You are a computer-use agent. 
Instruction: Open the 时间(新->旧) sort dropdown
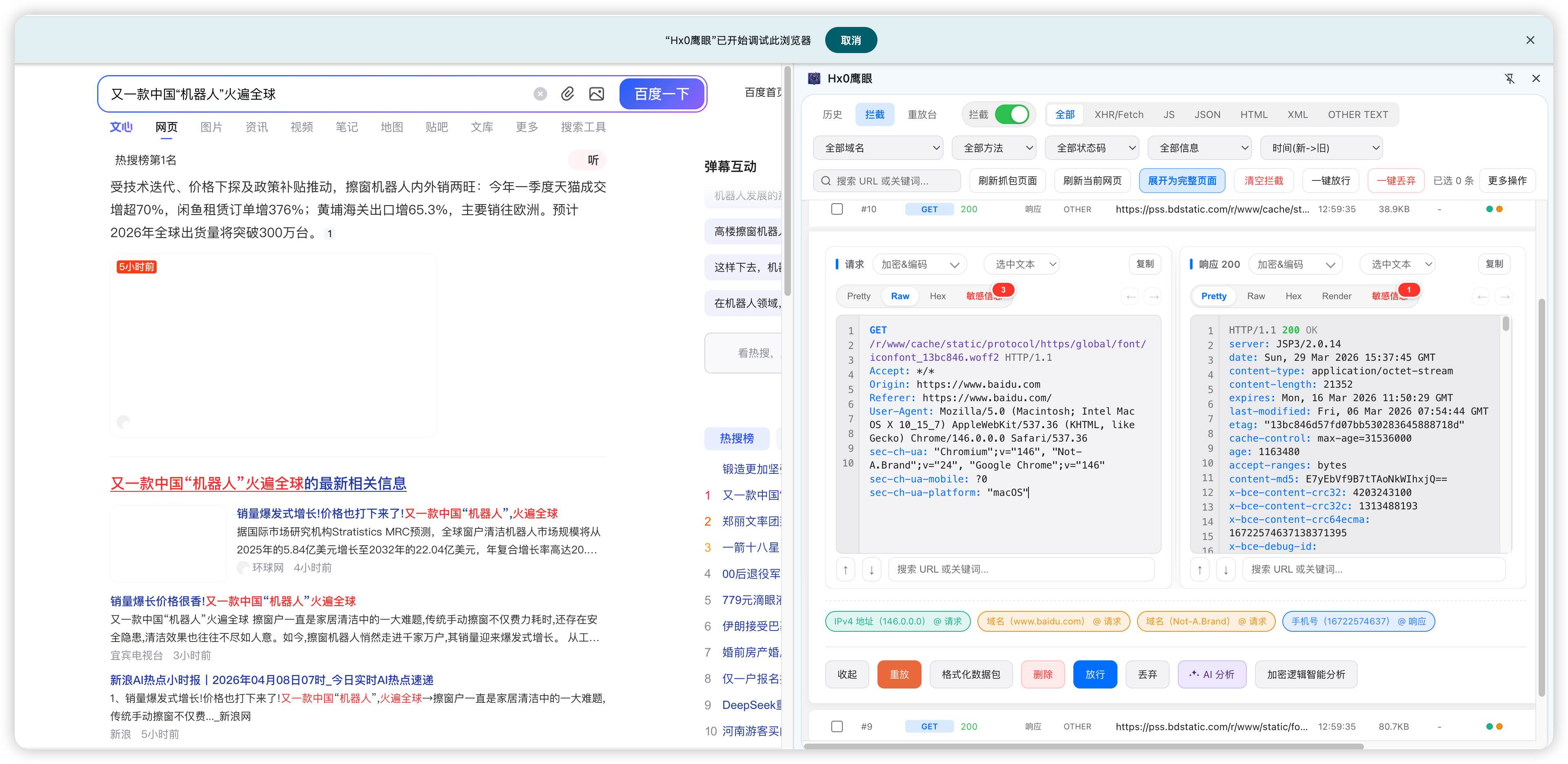[x=1321, y=148]
